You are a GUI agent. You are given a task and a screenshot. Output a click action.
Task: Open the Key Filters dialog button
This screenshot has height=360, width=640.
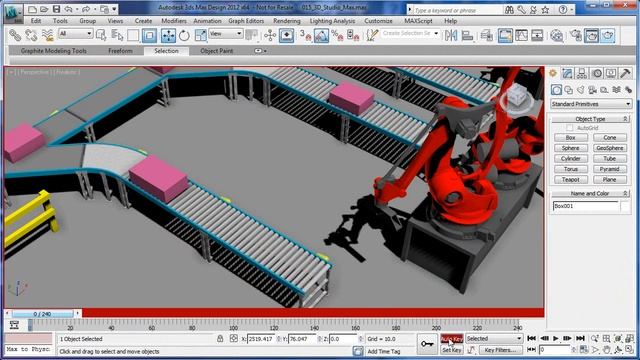(500, 350)
